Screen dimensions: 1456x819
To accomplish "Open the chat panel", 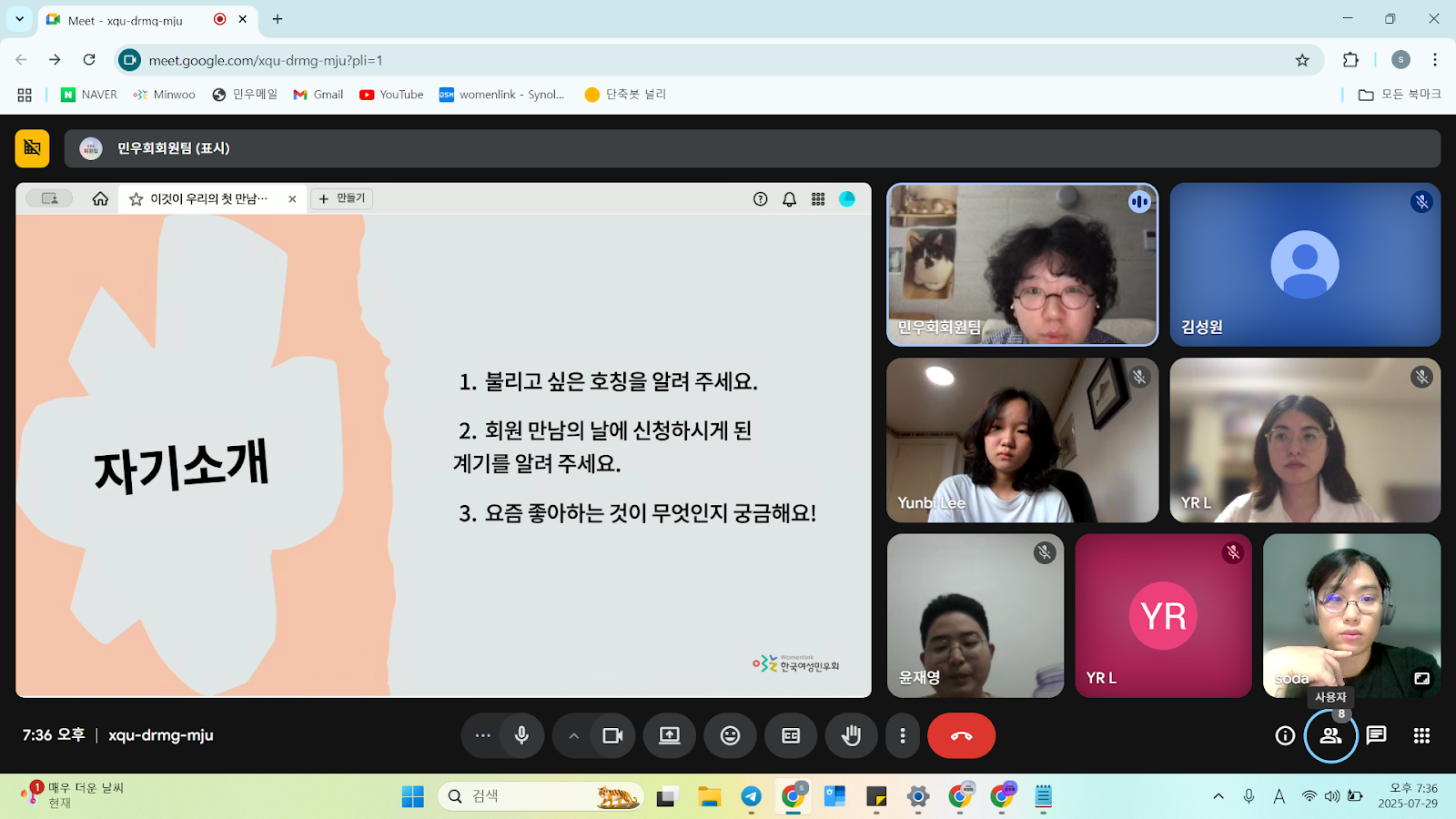I will pyautogui.click(x=1376, y=735).
